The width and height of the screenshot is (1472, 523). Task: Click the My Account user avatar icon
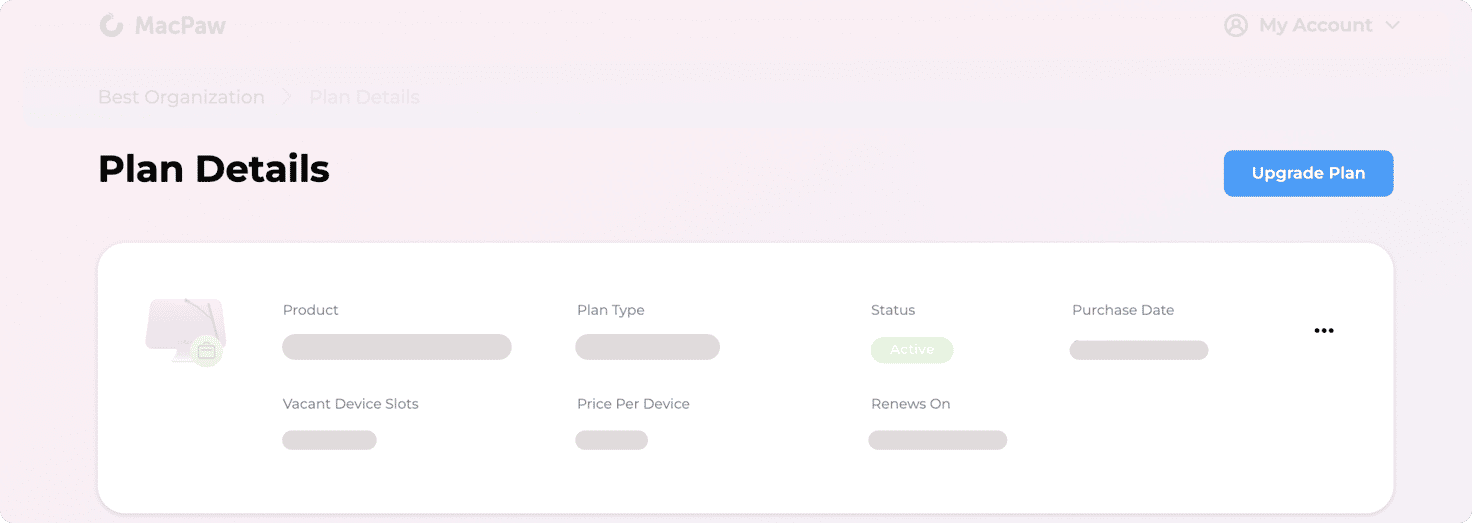[1236, 25]
